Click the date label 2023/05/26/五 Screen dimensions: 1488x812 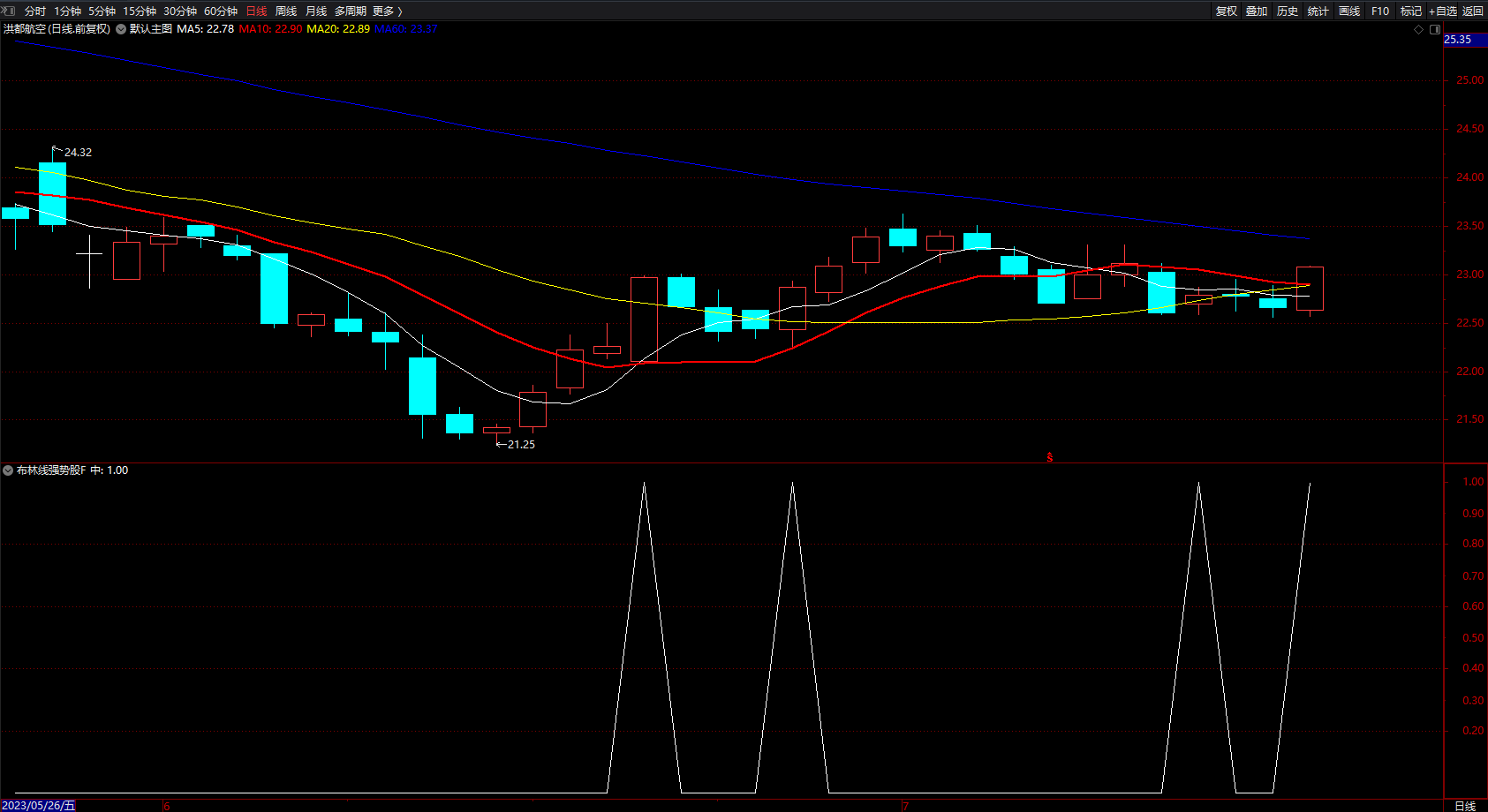click(39, 806)
